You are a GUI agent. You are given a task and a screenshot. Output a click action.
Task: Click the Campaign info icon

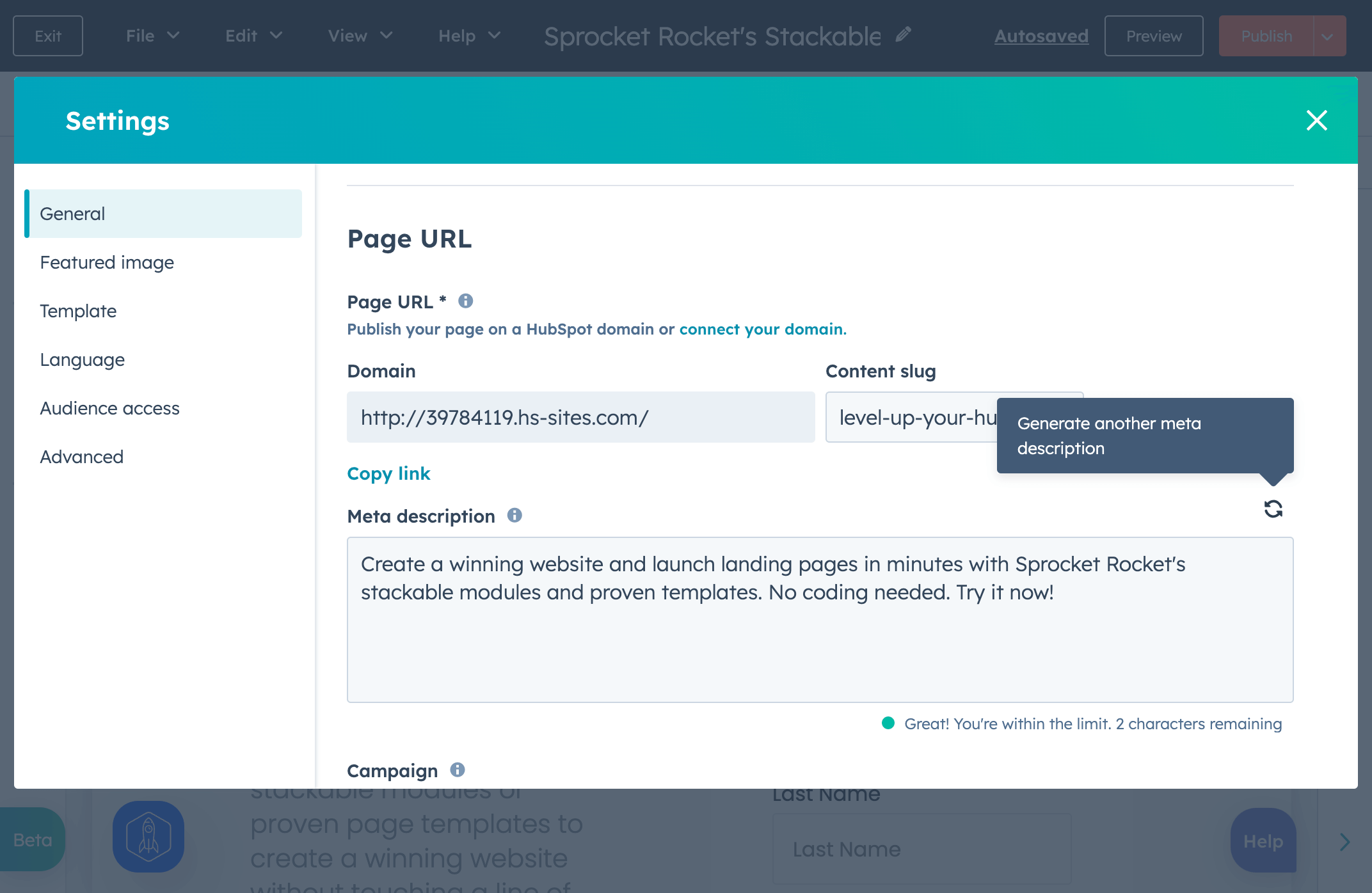(x=457, y=770)
